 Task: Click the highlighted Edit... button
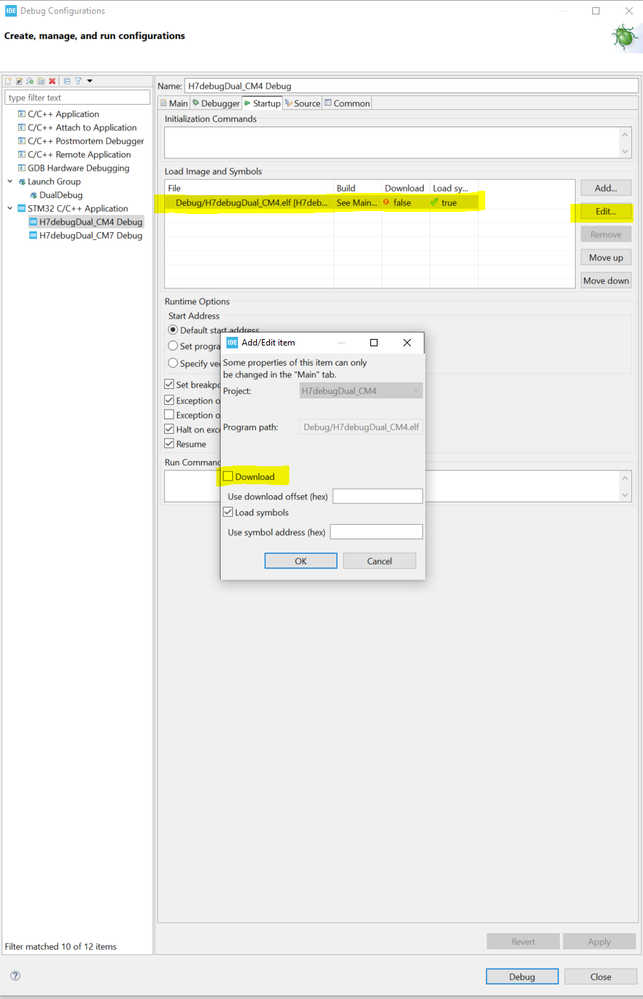tap(605, 211)
